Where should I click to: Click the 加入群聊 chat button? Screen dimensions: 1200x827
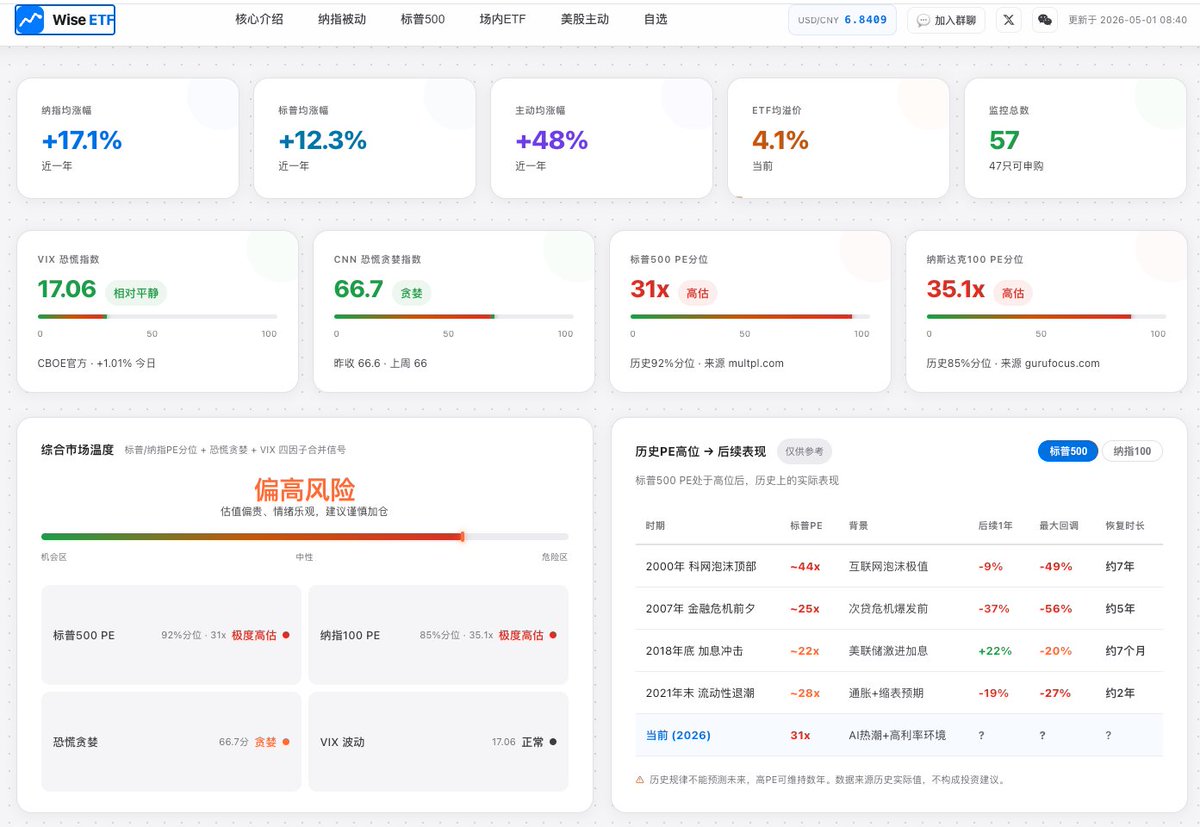click(946, 20)
